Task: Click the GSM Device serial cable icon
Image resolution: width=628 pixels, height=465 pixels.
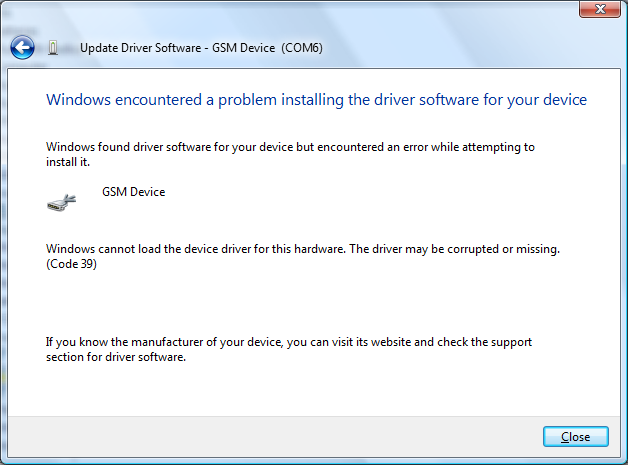Action: [x=62, y=202]
